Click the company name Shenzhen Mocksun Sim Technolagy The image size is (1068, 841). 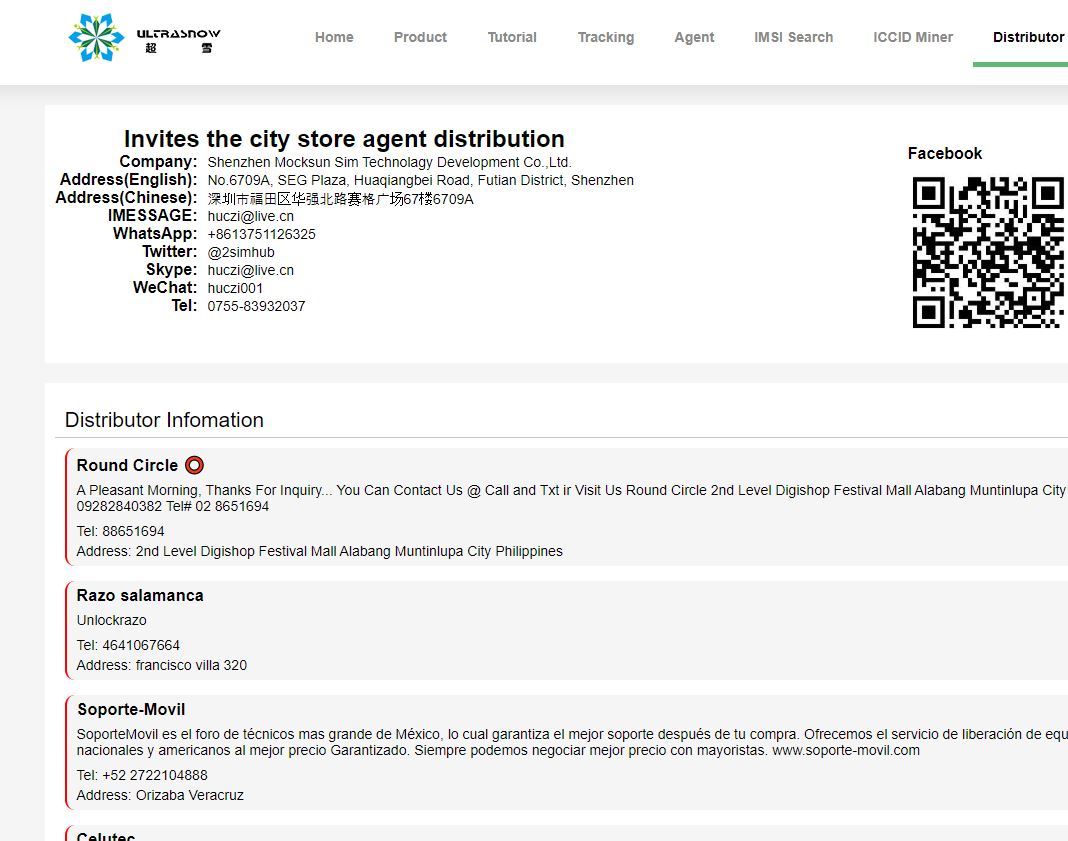point(390,162)
